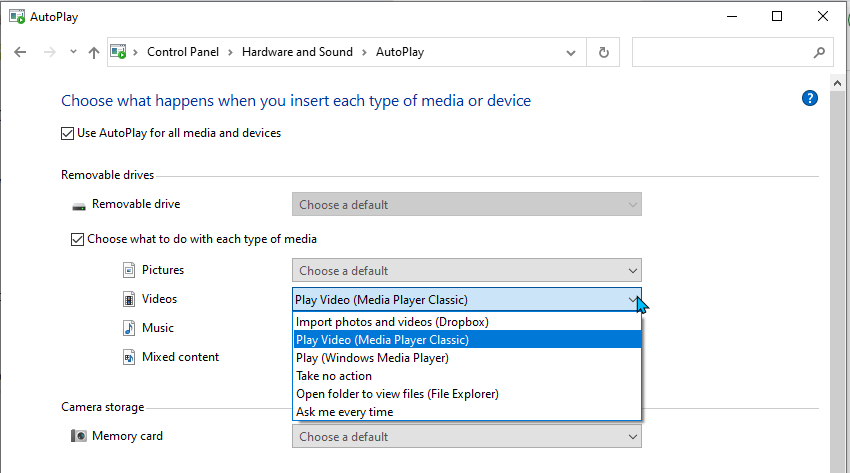Click the Control Panel search field
The height and width of the screenshot is (473, 850).
click(x=720, y=52)
